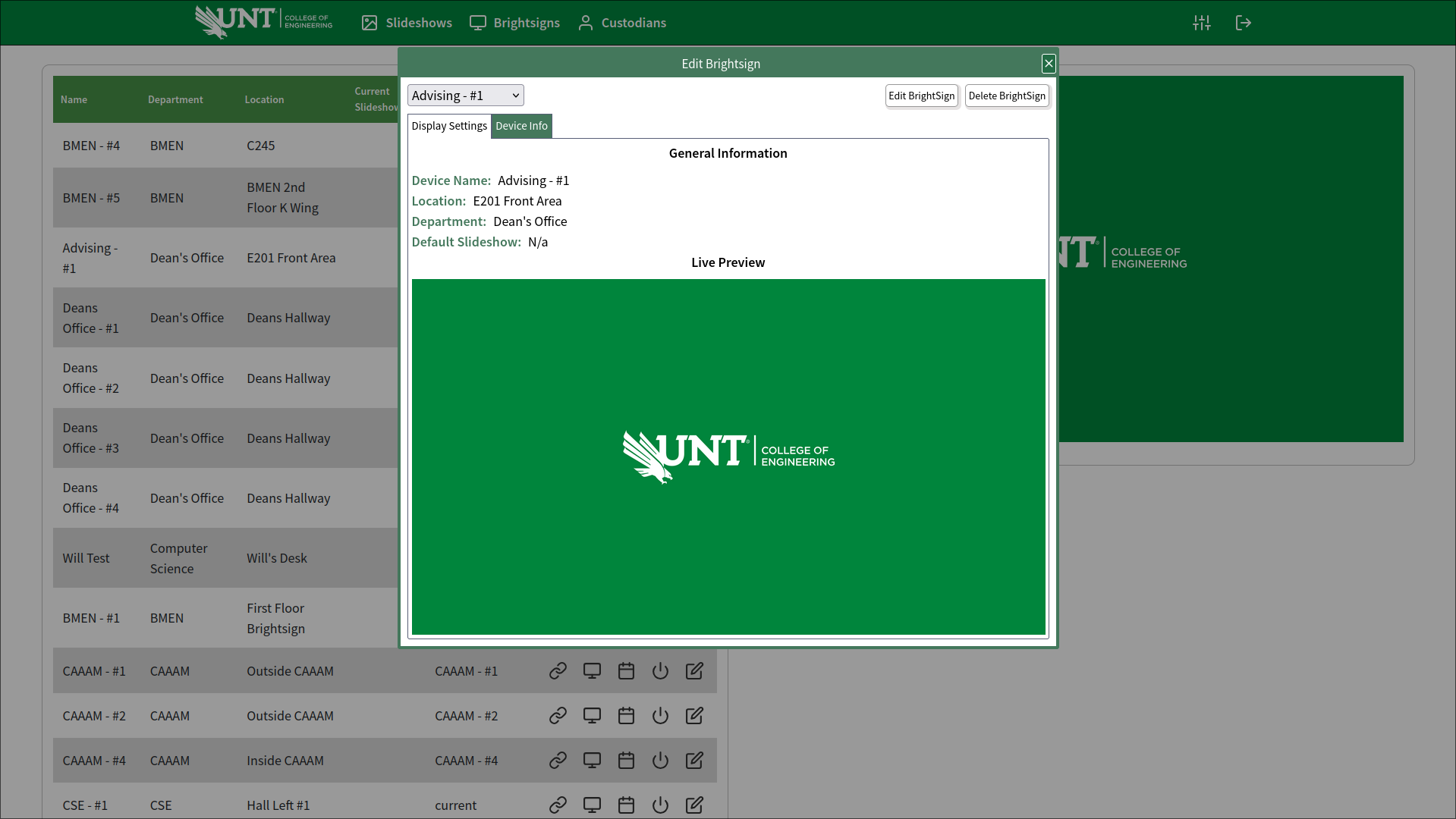Select the Deans Office - #2 row name

[x=90, y=378]
